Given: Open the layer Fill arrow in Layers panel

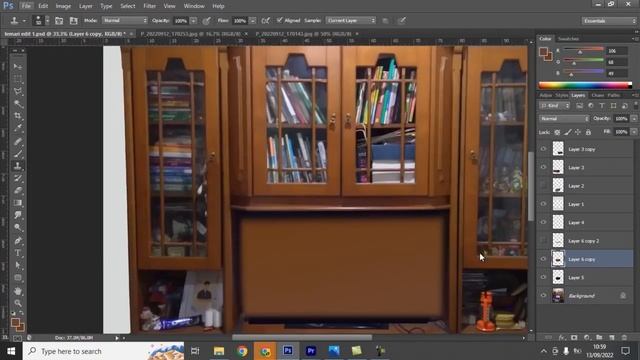Looking at the screenshot, I should 634,132.
